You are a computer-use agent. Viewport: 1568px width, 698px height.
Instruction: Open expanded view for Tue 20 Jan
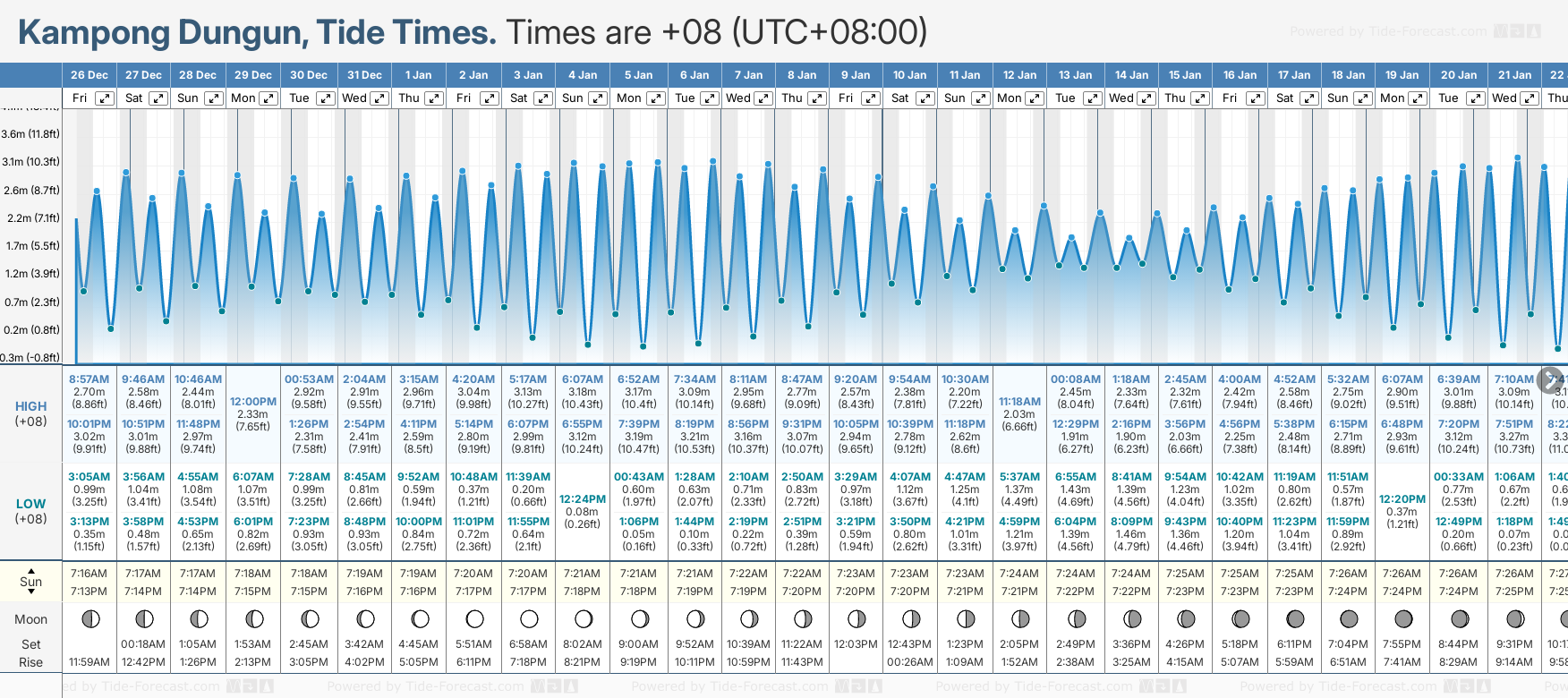pyautogui.click(x=1474, y=98)
